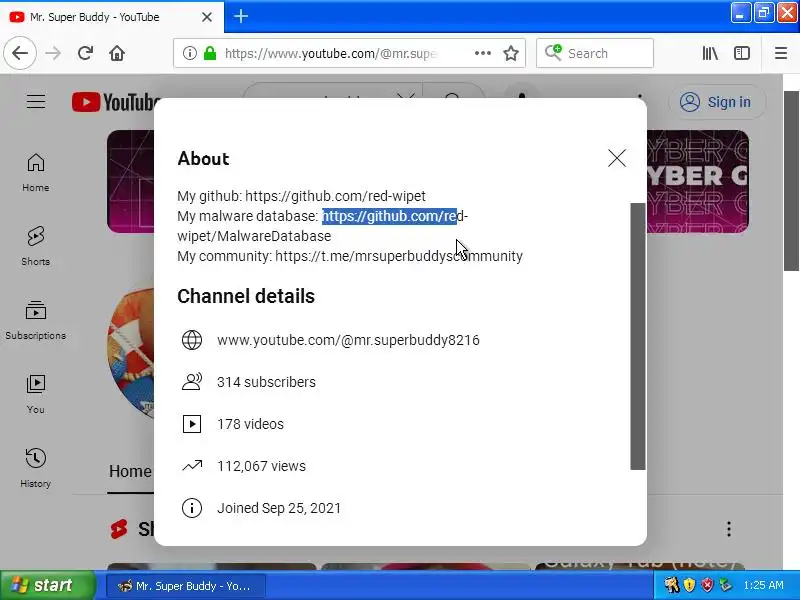
Task: Click the About dialog scrollbar
Action: (638, 336)
